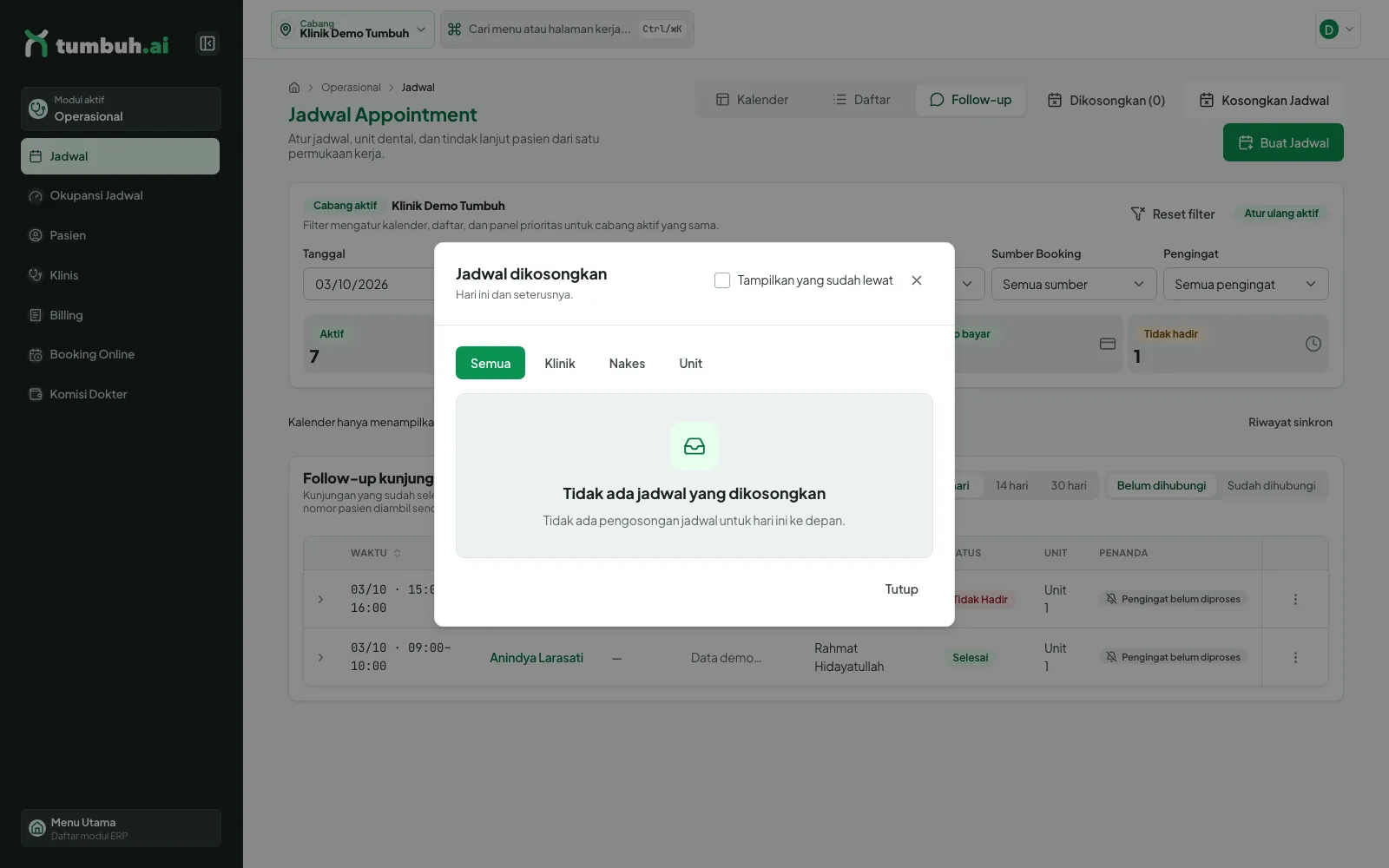
Task: Click the clock icon in Tidak hadir card
Action: tap(1313, 344)
